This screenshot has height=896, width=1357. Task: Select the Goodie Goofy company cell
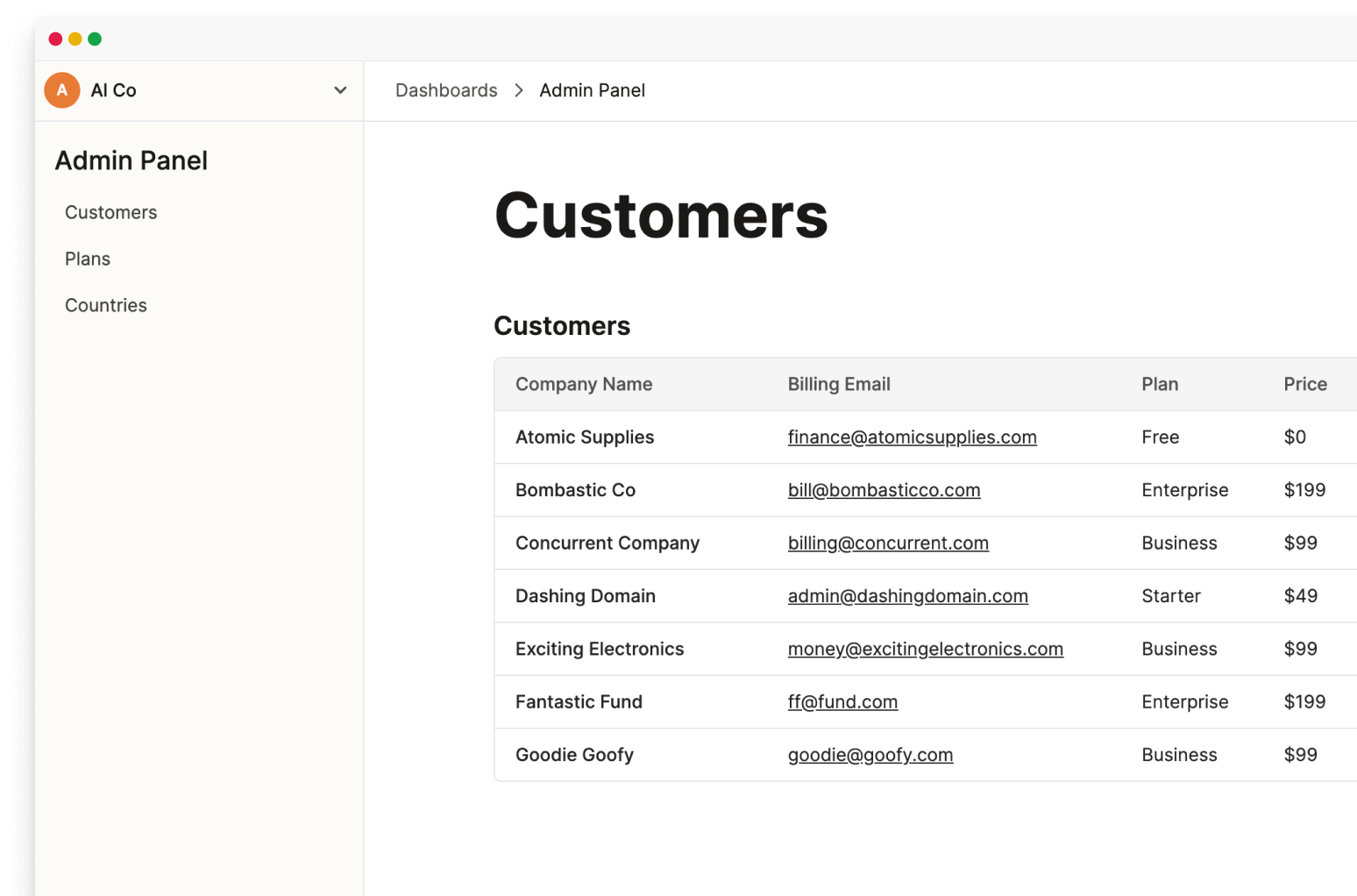click(574, 755)
